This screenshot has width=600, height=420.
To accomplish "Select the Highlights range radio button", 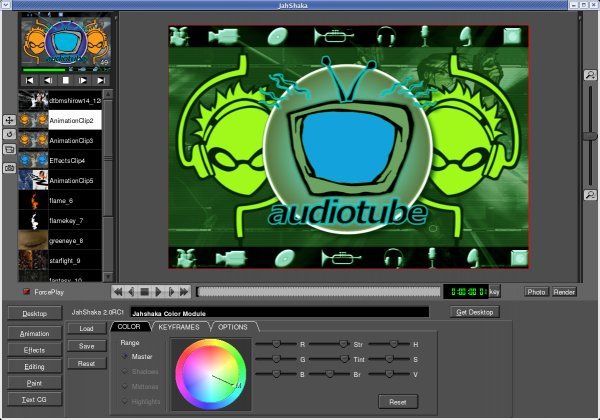I will [125, 402].
